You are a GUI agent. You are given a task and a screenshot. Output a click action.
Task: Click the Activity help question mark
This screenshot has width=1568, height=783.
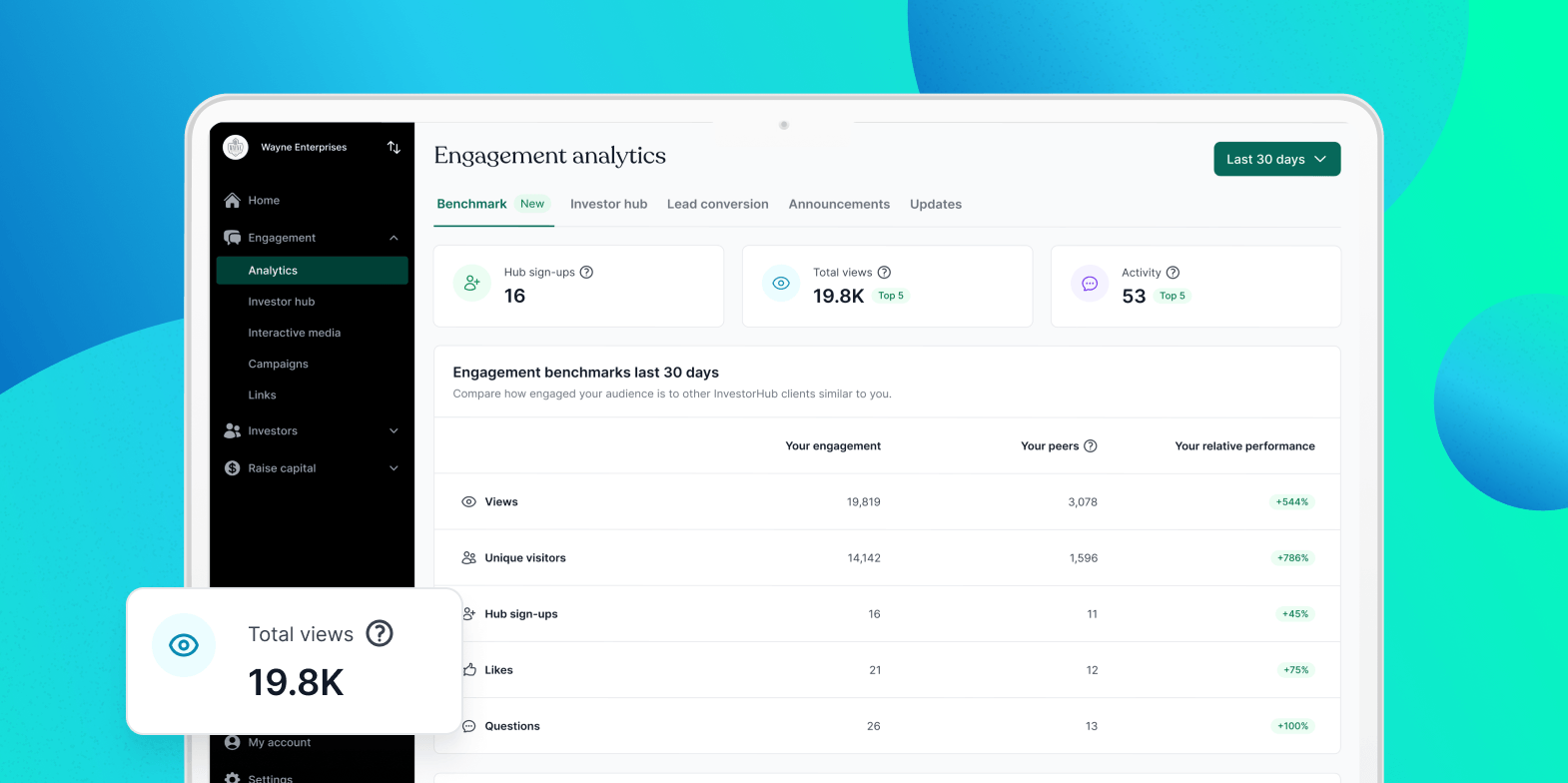(x=1174, y=273)
